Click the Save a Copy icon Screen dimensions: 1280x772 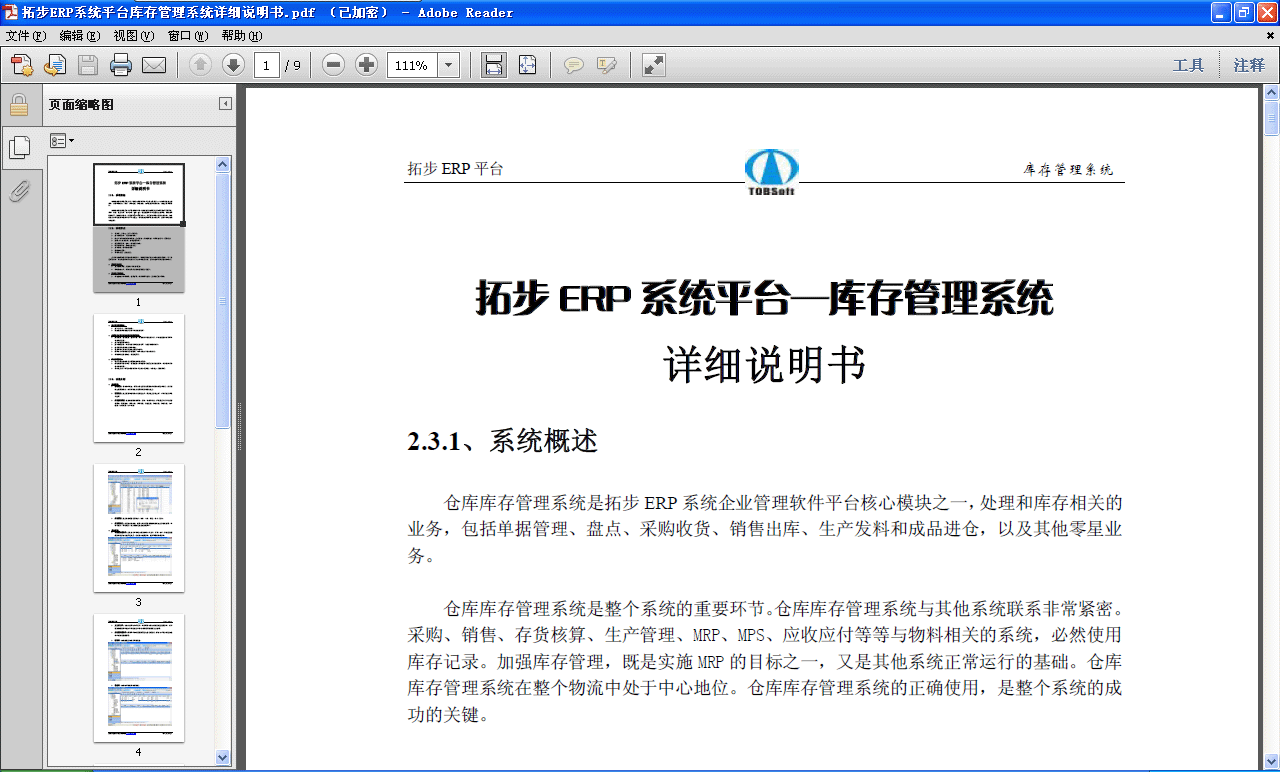(88, 64)
